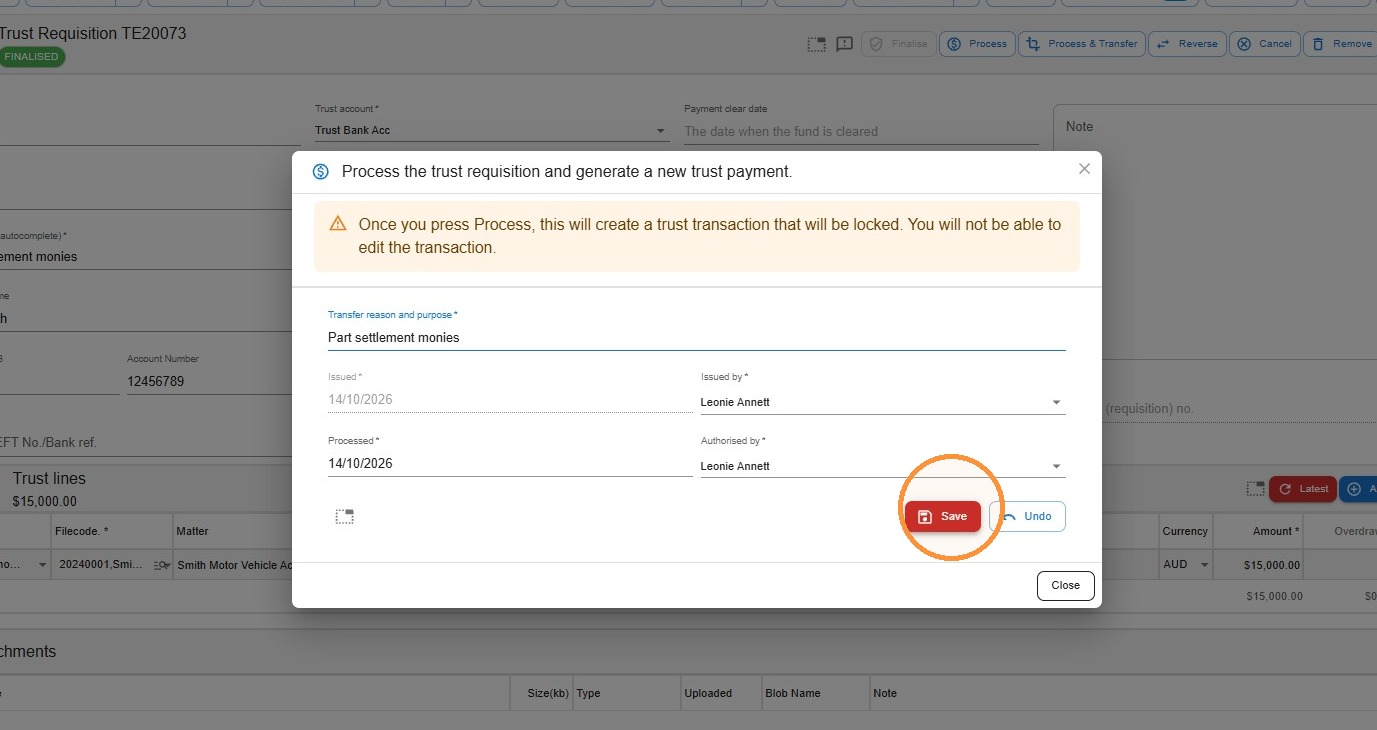Viewport: 1377px width, 730px height.
Task: Open the AUD currency dropdown
Action: coord(1186,565)
